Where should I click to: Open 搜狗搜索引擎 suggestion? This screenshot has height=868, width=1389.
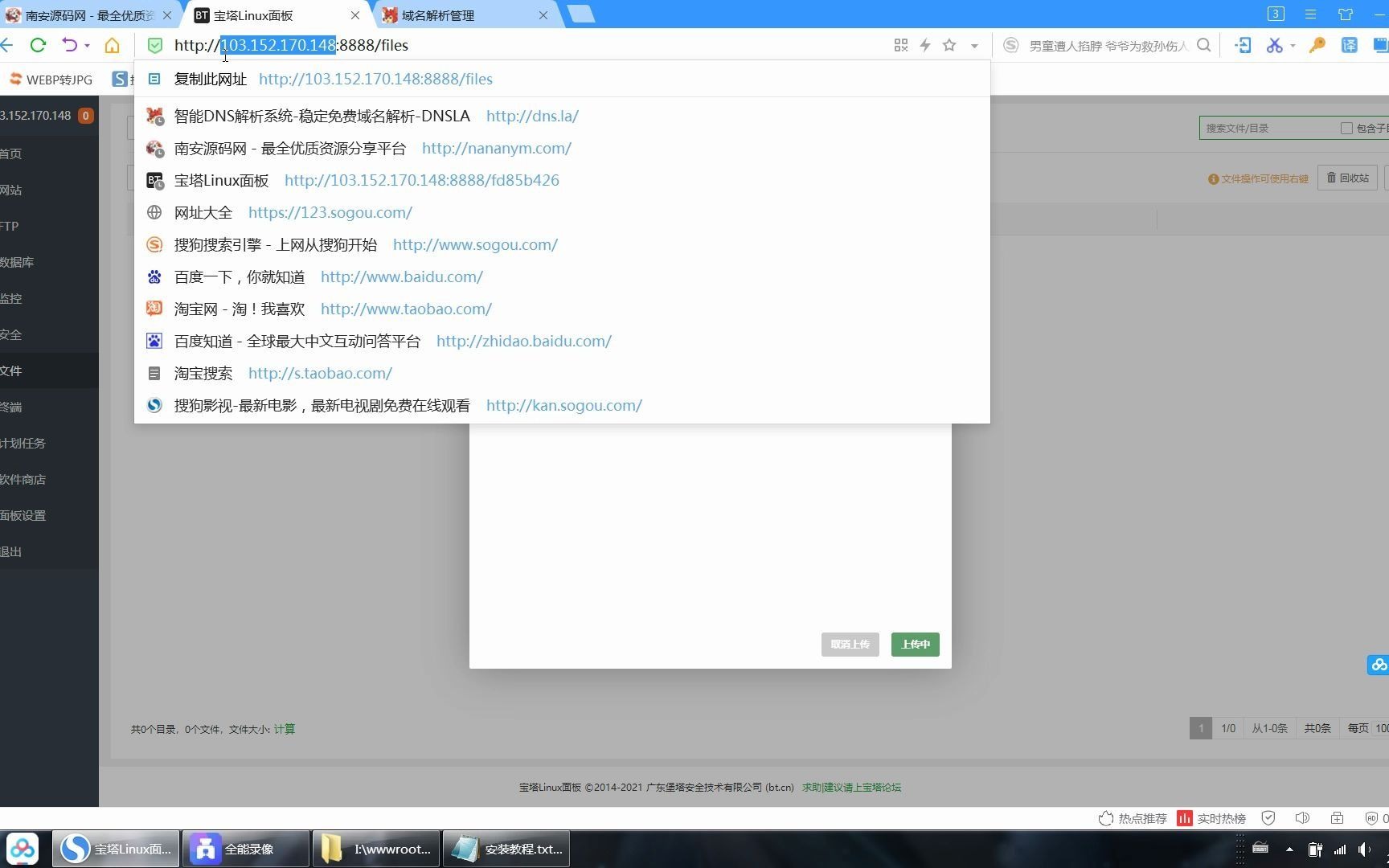point(562,244)
